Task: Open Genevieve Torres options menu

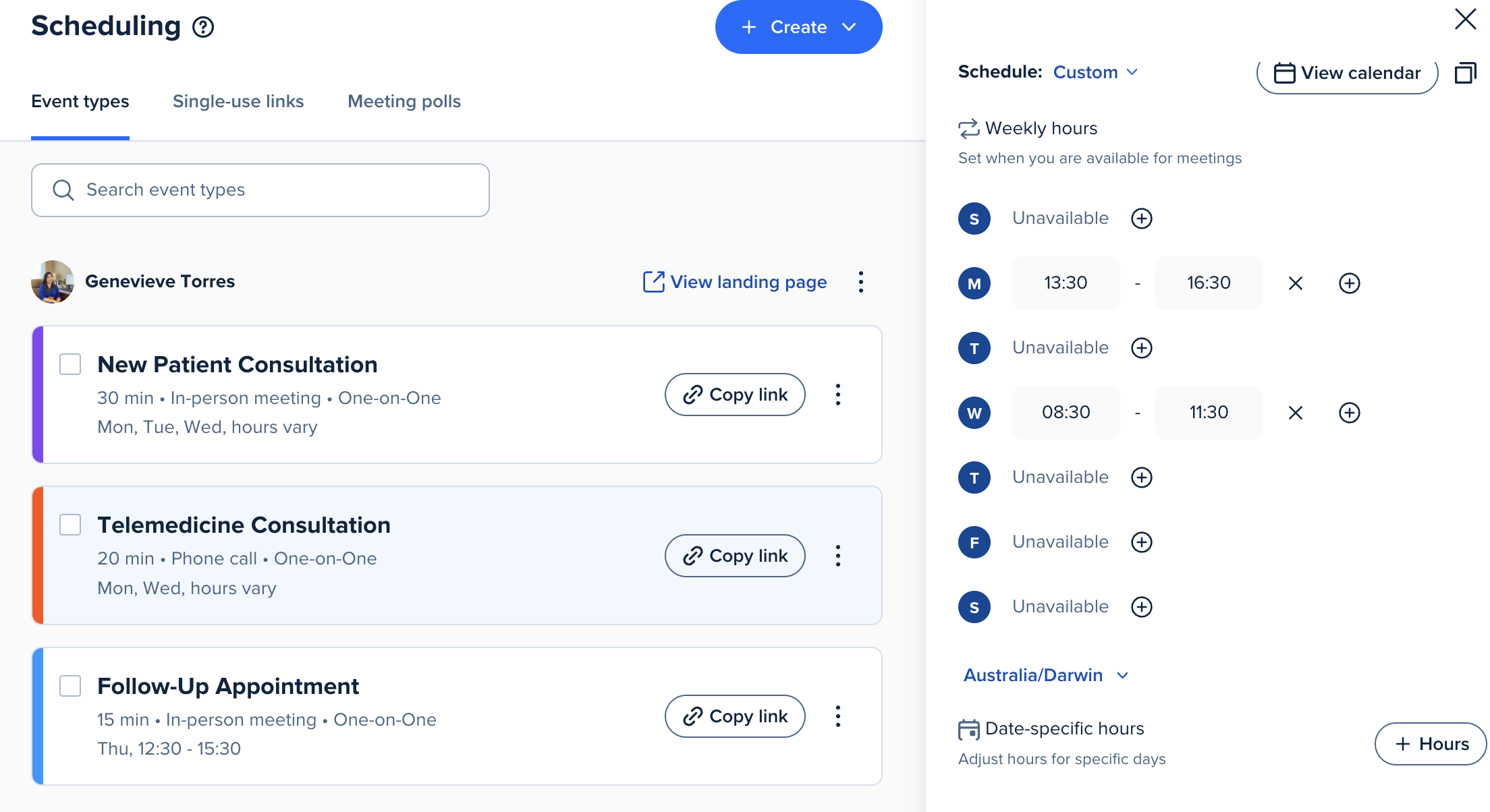Action: (x=860, y=282)
